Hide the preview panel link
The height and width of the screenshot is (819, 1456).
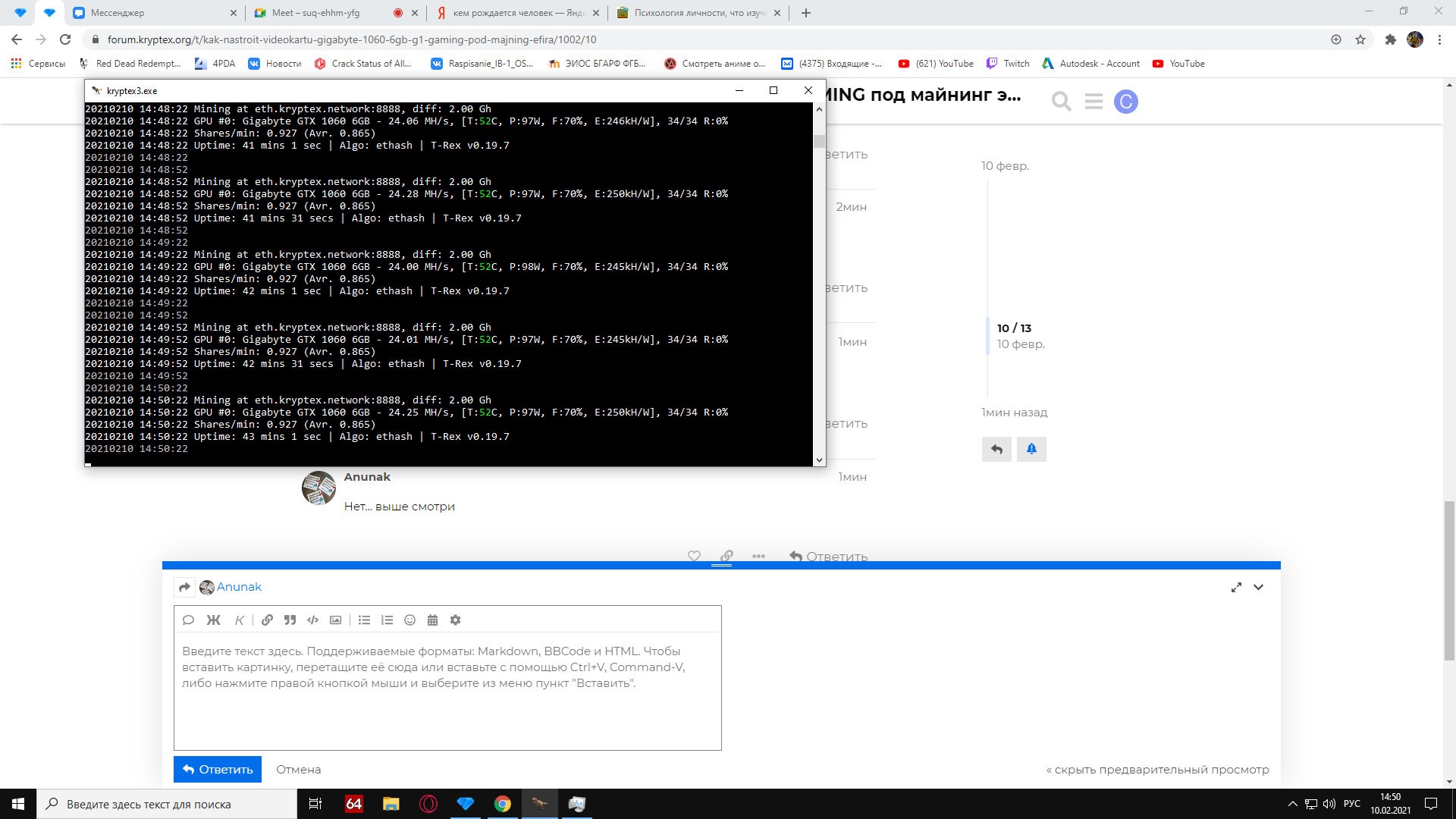pyautogui.click(x=1157, y=769)
